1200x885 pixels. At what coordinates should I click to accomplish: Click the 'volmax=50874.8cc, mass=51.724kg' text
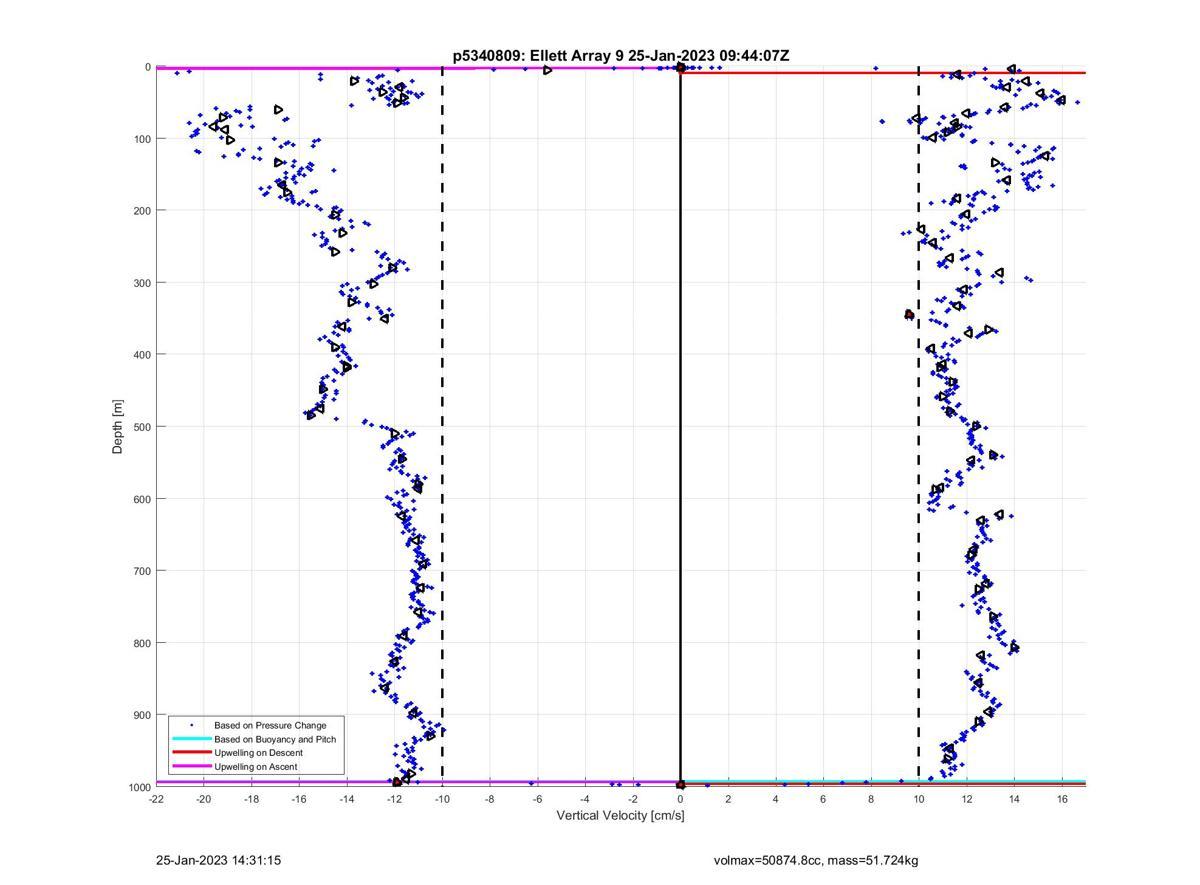(816, 860)
